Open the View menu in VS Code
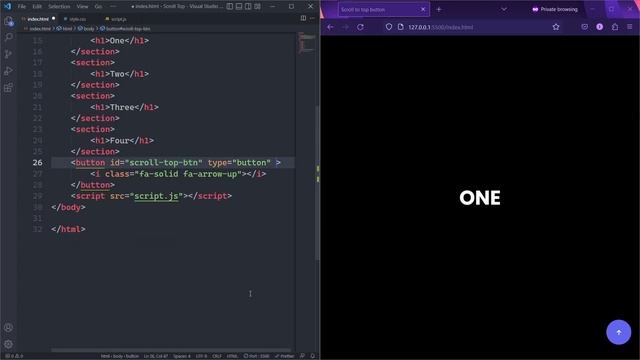 pos(82,7)
